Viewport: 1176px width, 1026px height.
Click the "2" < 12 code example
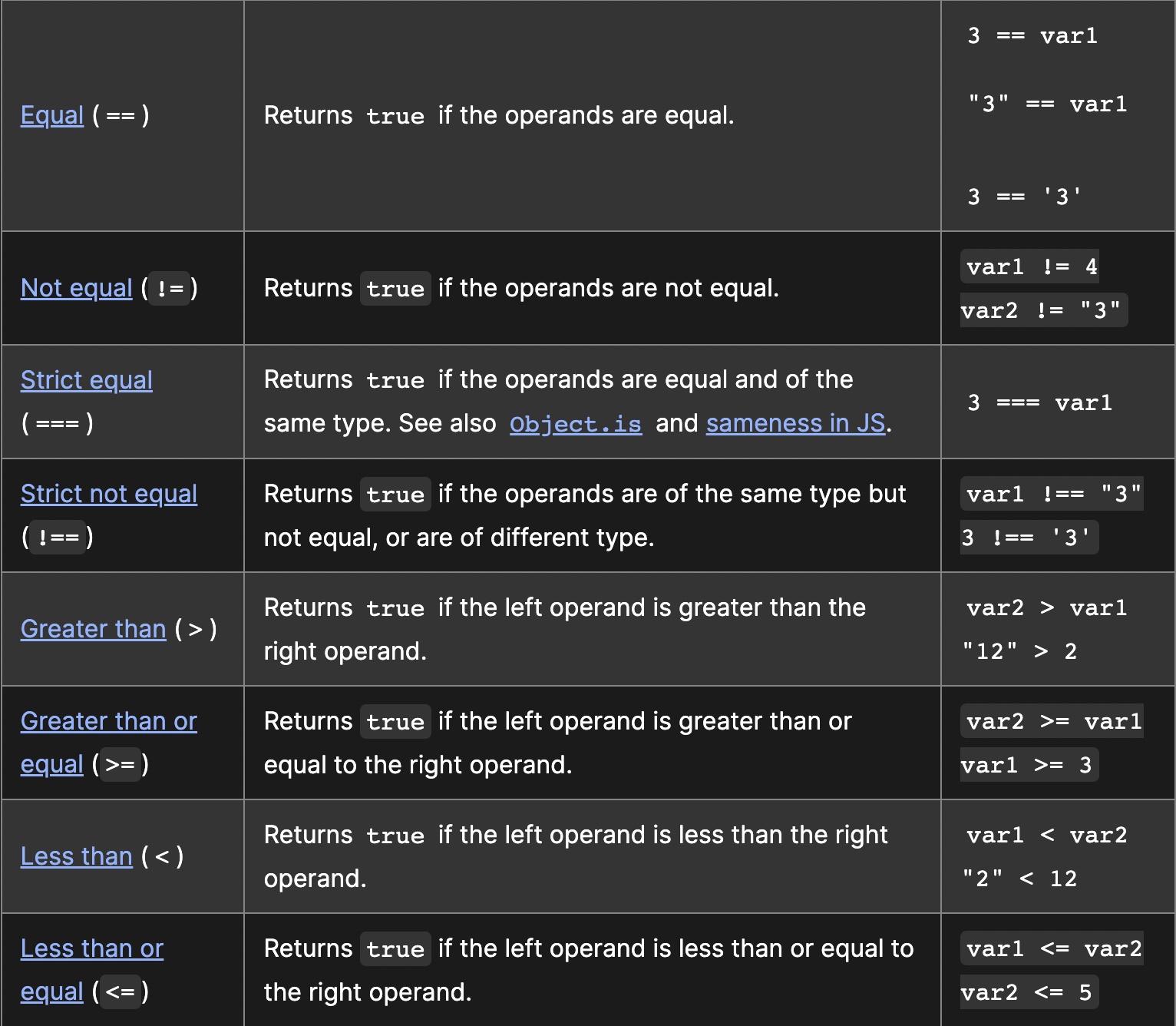(x=1020, y=879)
